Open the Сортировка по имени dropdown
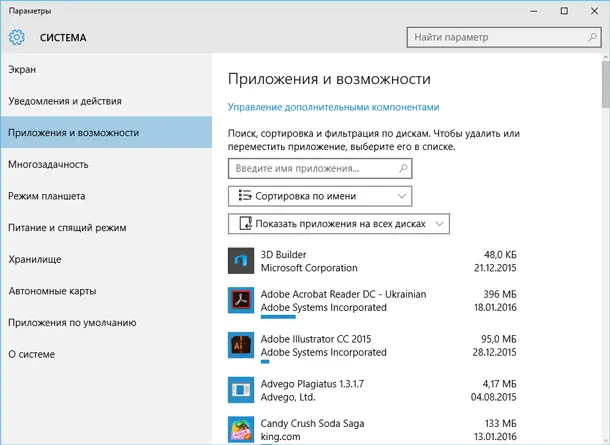Image resolution: width=610 pixels, height=445 pixels. tap(320, 196)
